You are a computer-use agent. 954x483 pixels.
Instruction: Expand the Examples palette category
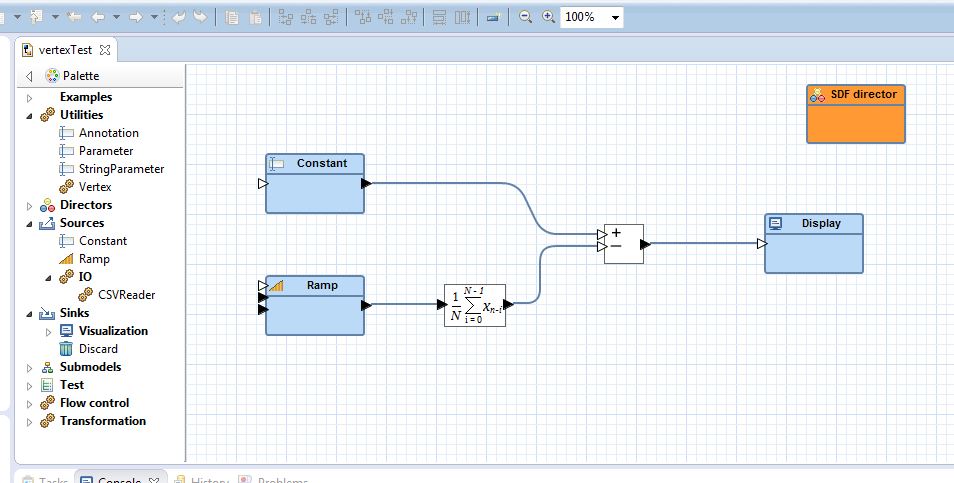(x=29, y=97)
